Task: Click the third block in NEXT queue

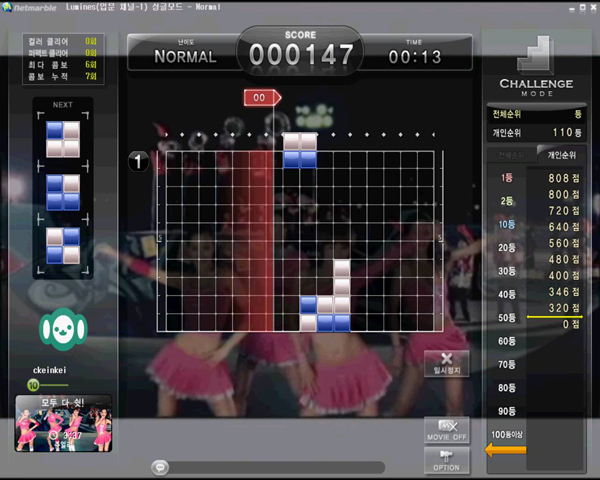Action: pyautogui.click(x=62, y=245)
